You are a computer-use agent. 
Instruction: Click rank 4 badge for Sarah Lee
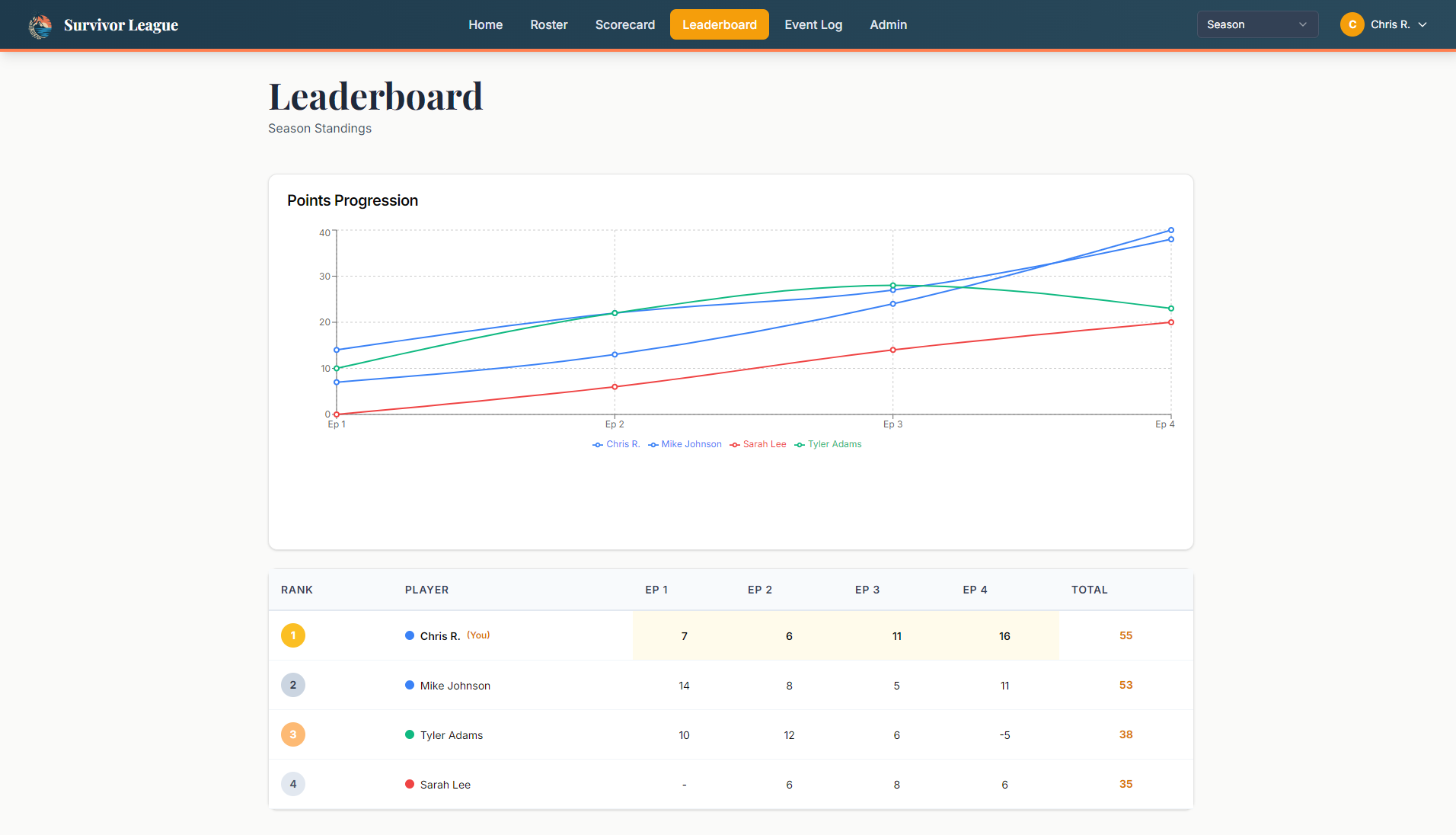tap(293, 784)
